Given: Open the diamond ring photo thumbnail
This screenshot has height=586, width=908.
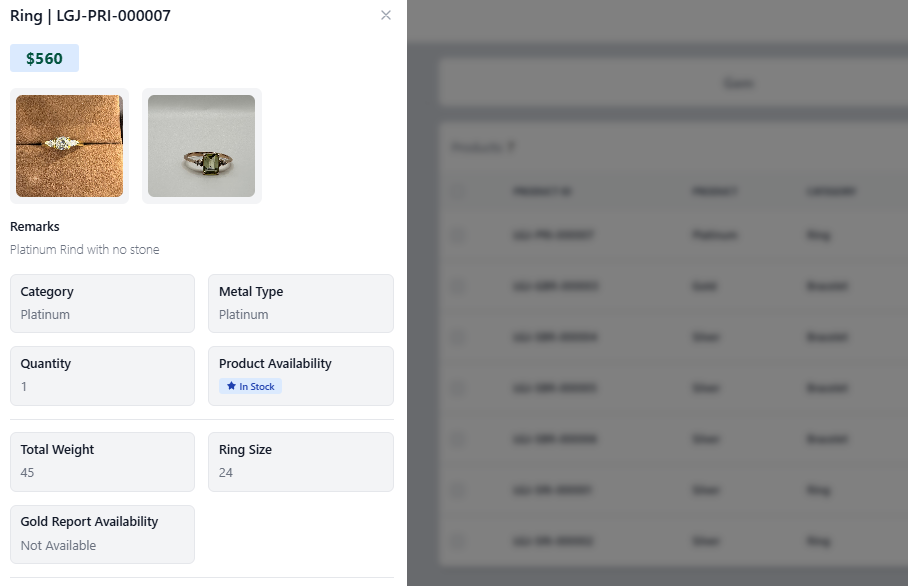Looking at the screenshot, I should click(x=69, y=146).
